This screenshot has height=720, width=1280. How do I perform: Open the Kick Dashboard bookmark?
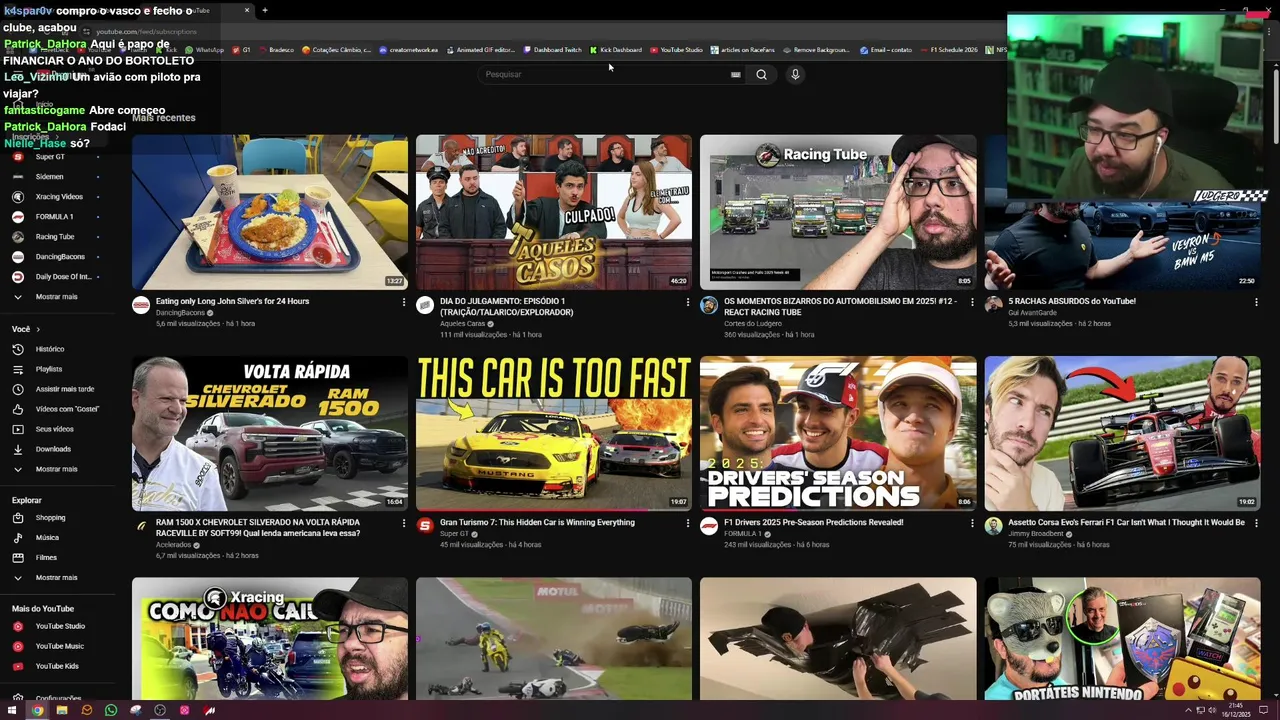coord(616,50)
